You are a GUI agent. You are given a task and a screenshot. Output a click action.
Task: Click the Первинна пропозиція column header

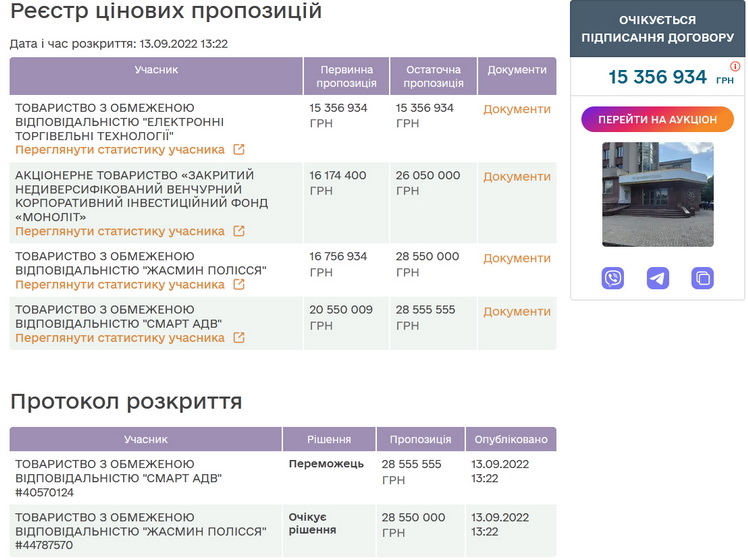(347, 76)
